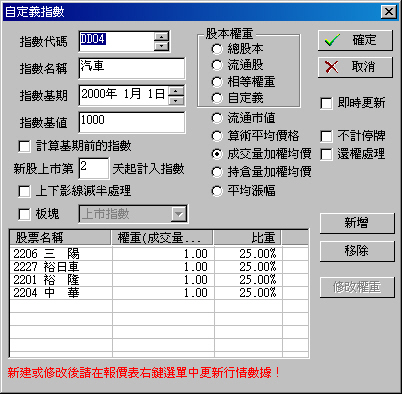Image resolution: width=402 pixels, height=394 pixels.
Task: Click the 新增 add button
Action: click(x=357, y=223)
